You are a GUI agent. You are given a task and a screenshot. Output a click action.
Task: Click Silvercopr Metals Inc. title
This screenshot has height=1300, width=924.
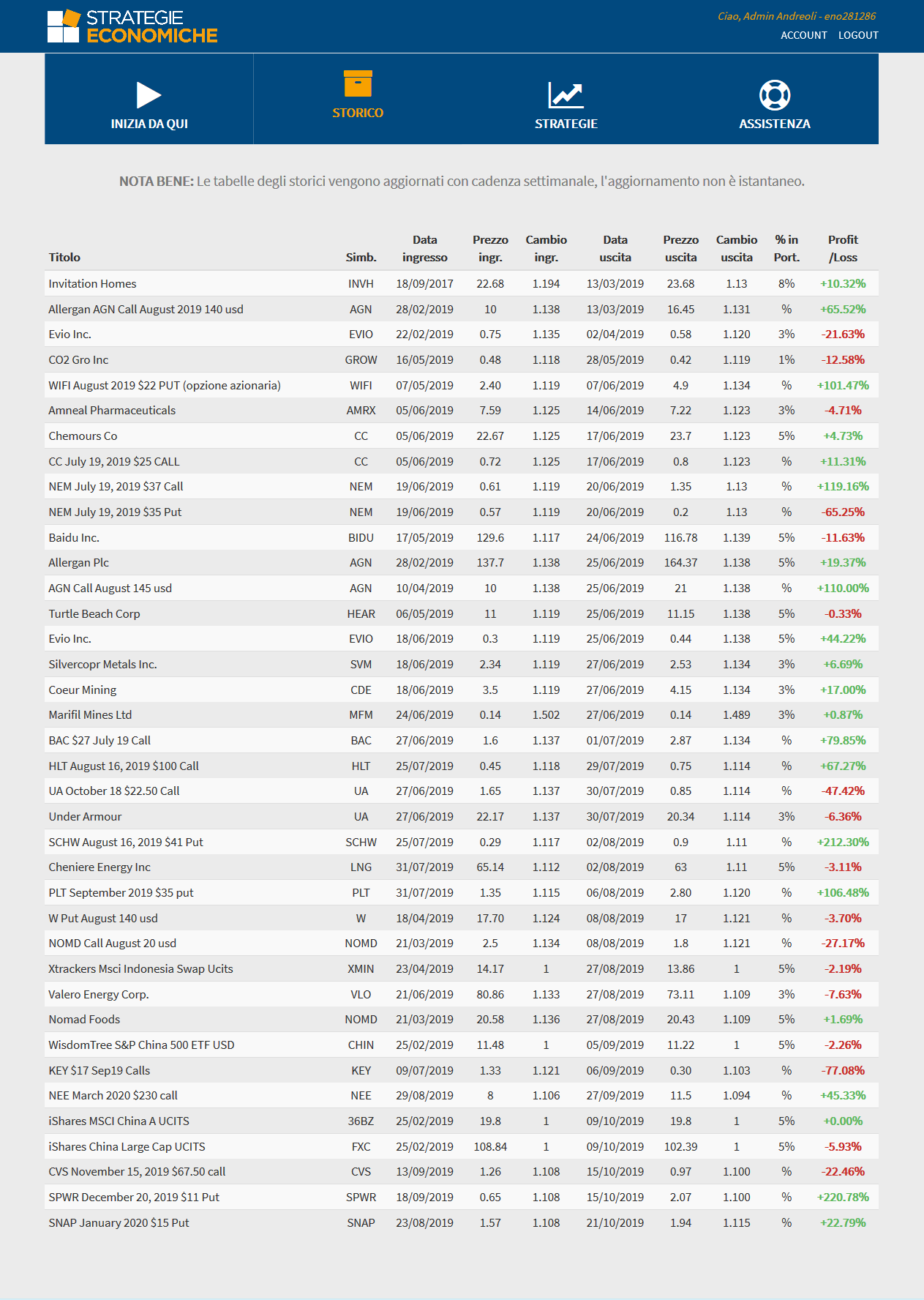click(x=102, y=664)
